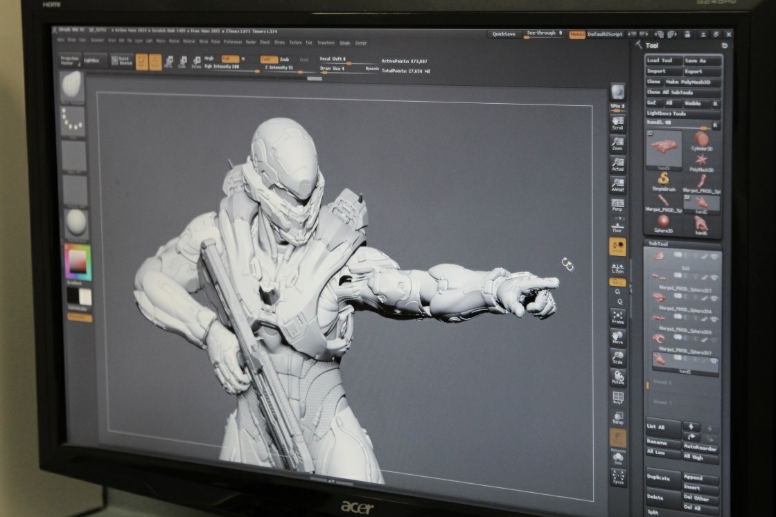Select the Move view icon in right shelf
776x517 pixels.
point(618,337)
